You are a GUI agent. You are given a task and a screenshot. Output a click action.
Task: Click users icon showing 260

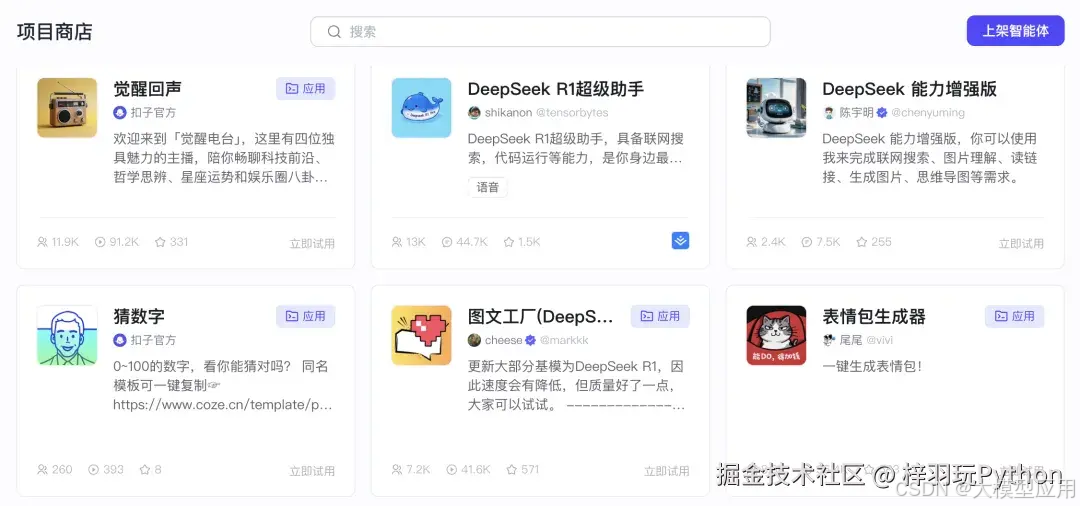[43, 470]
